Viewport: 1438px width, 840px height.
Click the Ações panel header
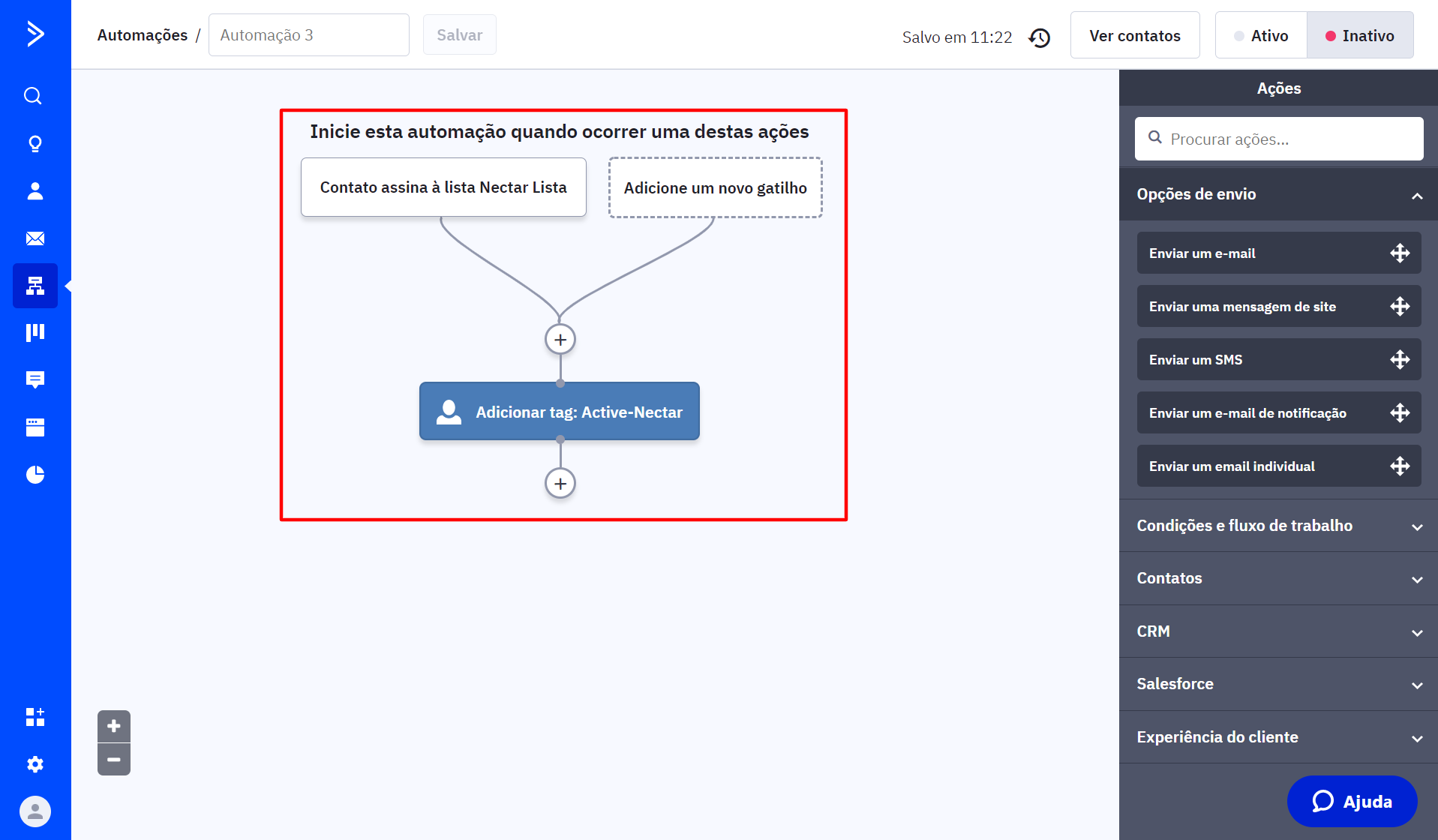(1279, 88)
